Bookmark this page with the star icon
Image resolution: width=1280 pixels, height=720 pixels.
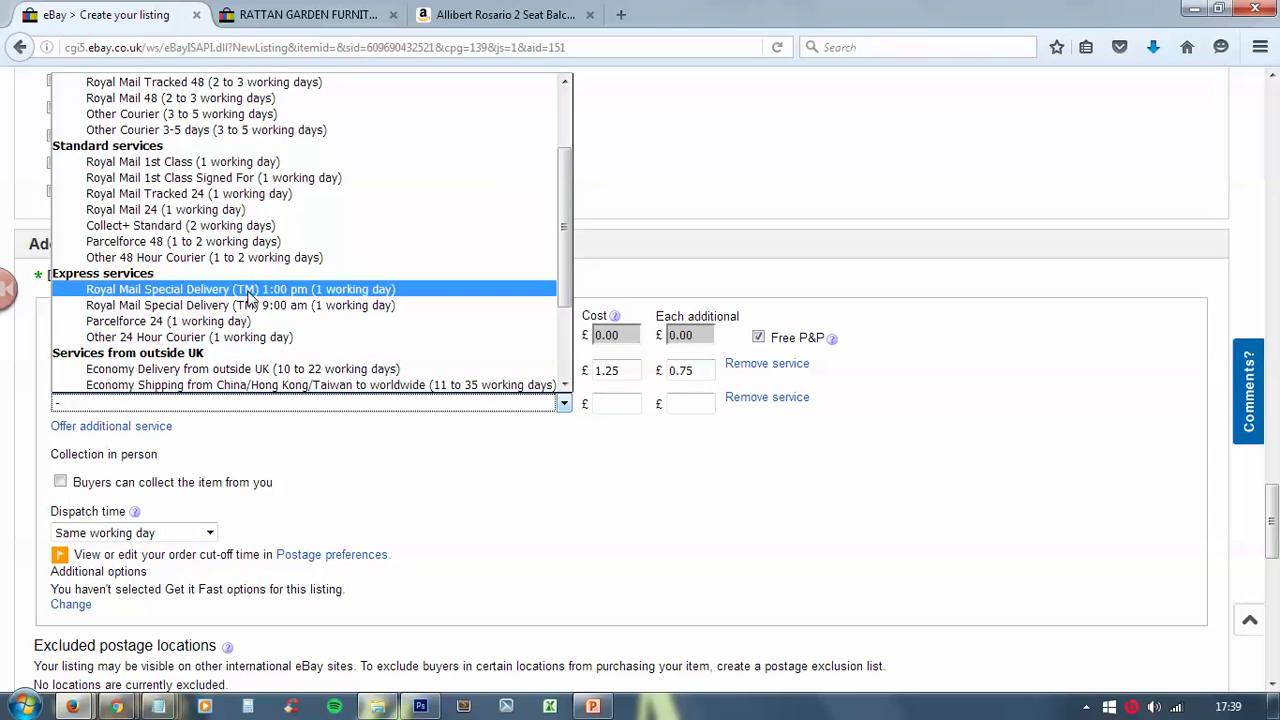tap(1057, 47)
